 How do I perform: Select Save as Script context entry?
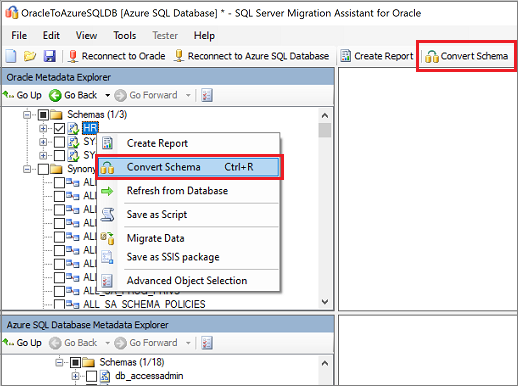(188, 215)
